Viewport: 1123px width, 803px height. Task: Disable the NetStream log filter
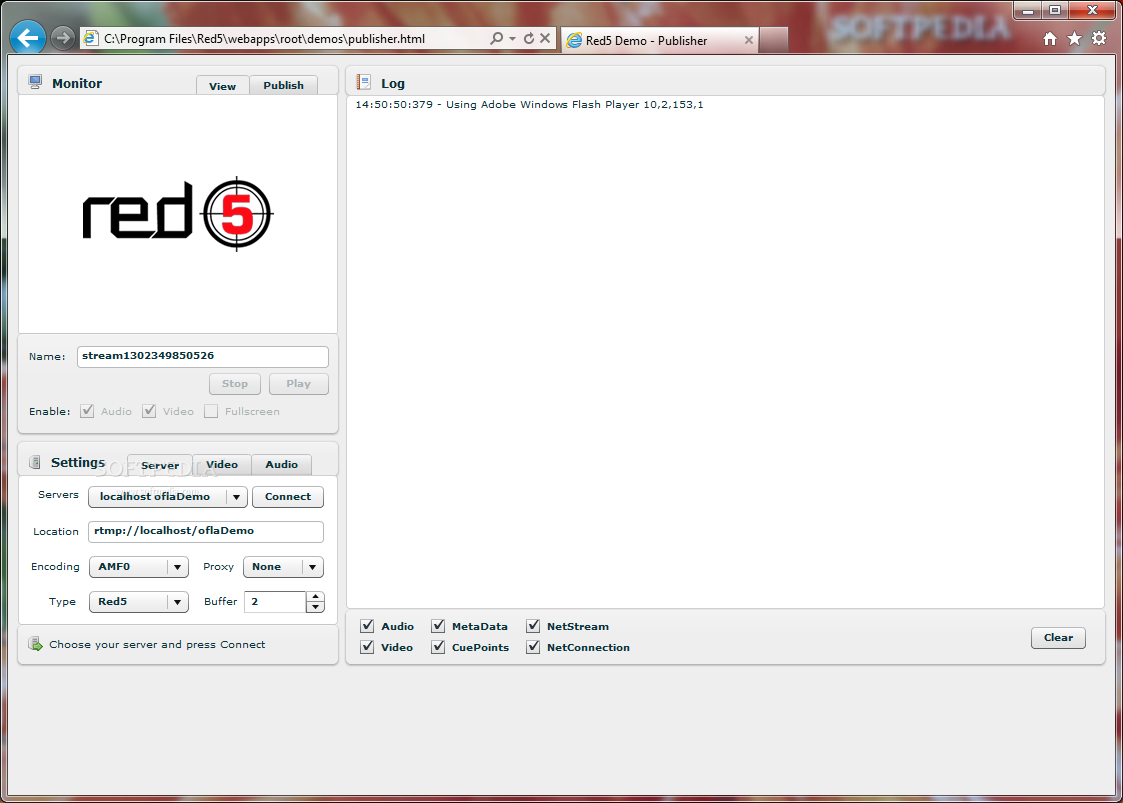pos(533,626)
